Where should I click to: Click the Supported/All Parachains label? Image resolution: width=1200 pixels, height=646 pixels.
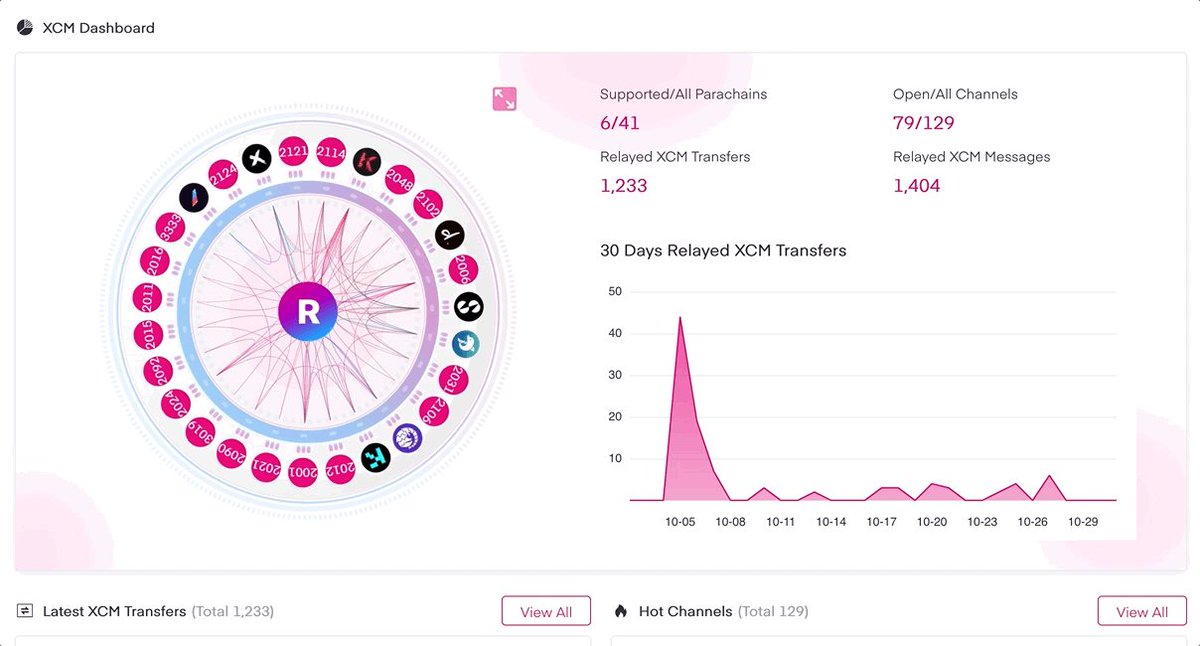(684, 94)
